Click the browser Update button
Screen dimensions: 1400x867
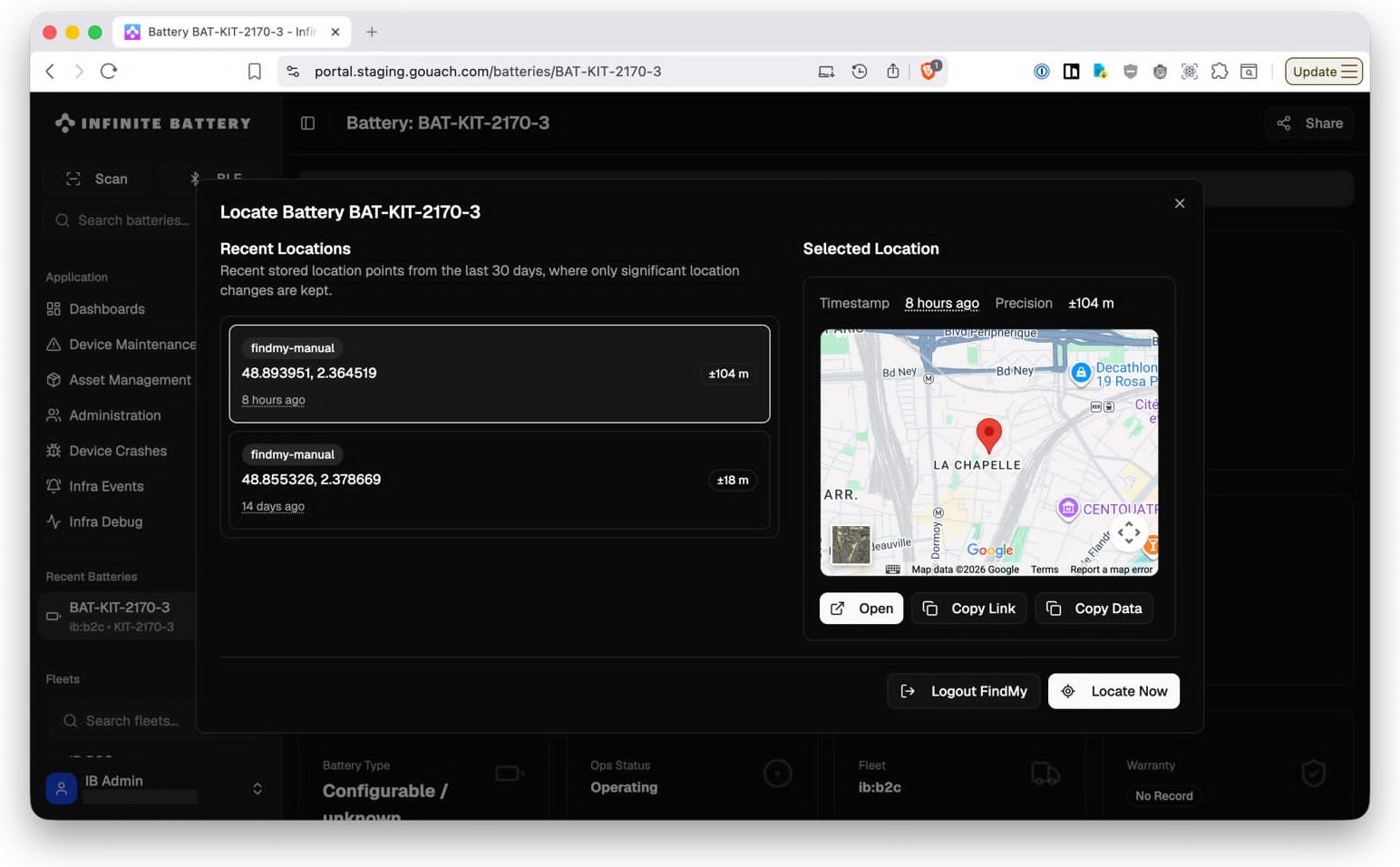click(x=1324, y=72)
